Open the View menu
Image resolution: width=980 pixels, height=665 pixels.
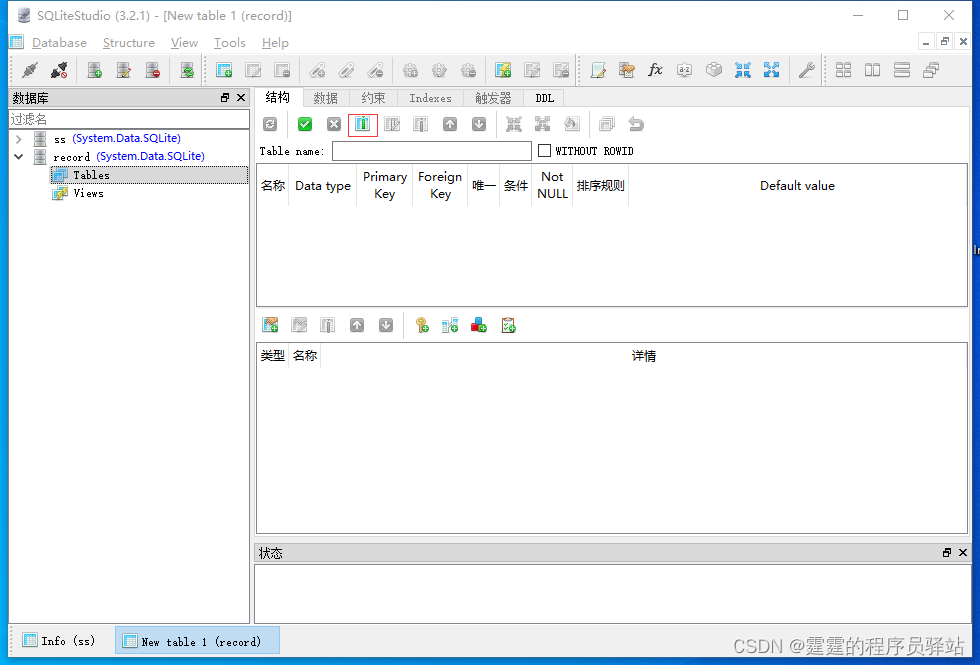click(184, 42)
